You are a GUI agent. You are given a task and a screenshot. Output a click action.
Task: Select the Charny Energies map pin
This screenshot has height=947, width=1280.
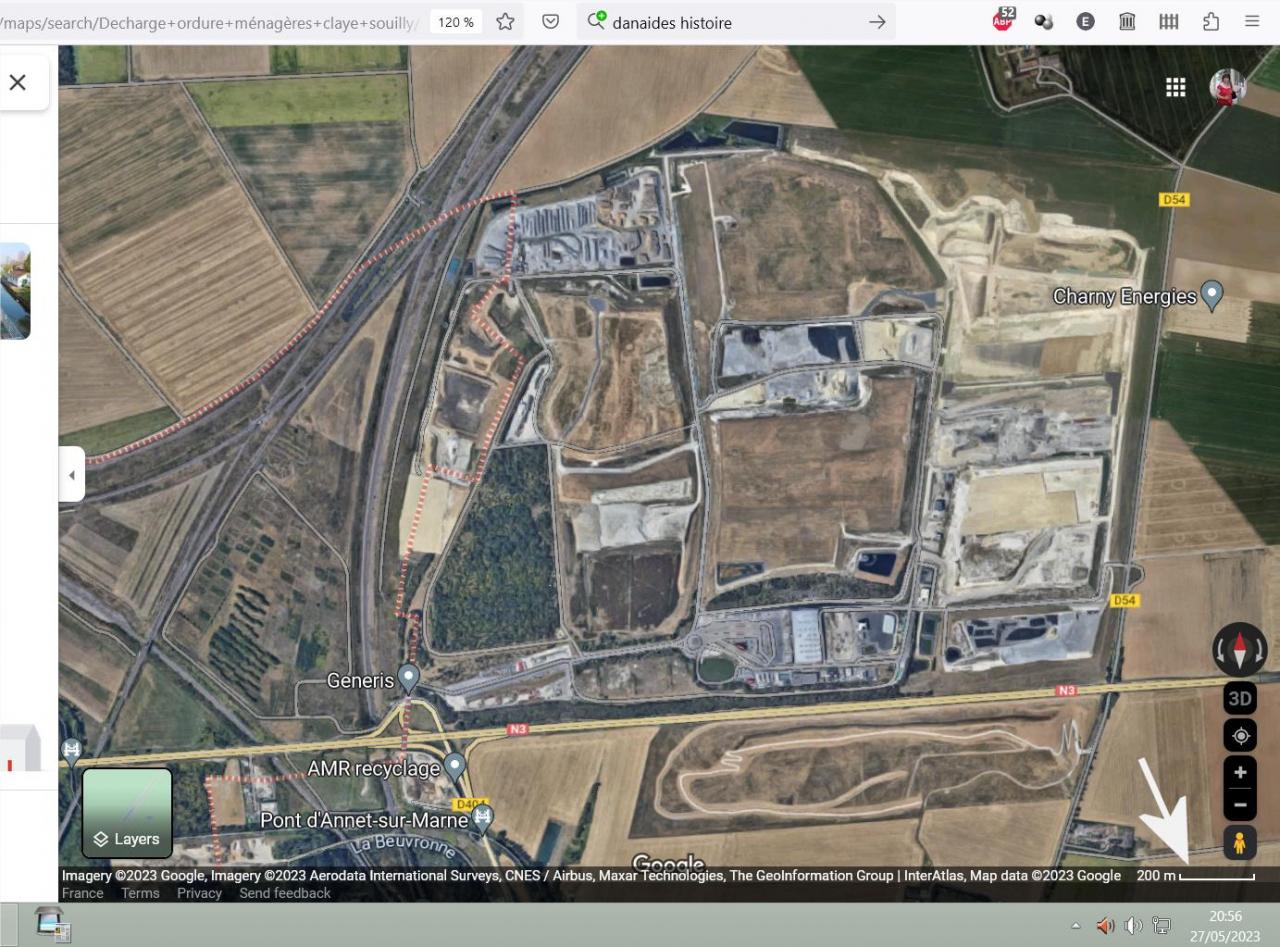[x=1212, y=295]
